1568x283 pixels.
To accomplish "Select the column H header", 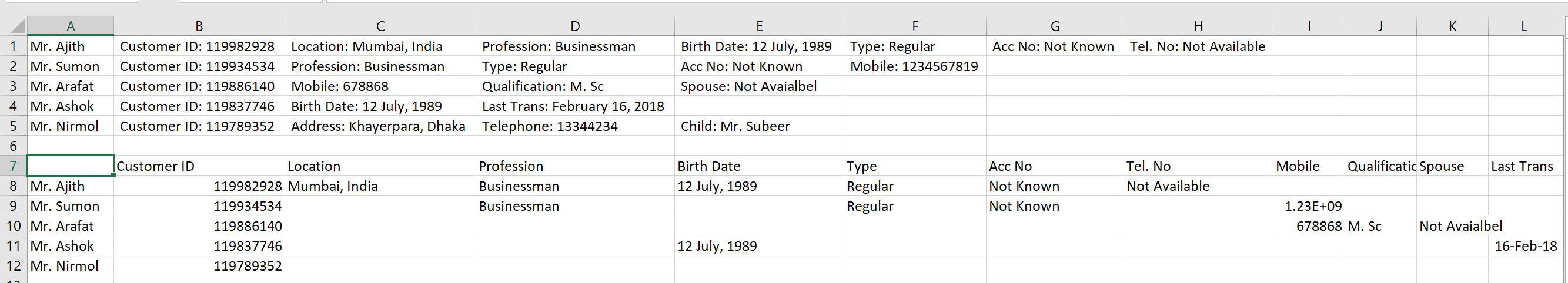I will [x=1197, y=26].
